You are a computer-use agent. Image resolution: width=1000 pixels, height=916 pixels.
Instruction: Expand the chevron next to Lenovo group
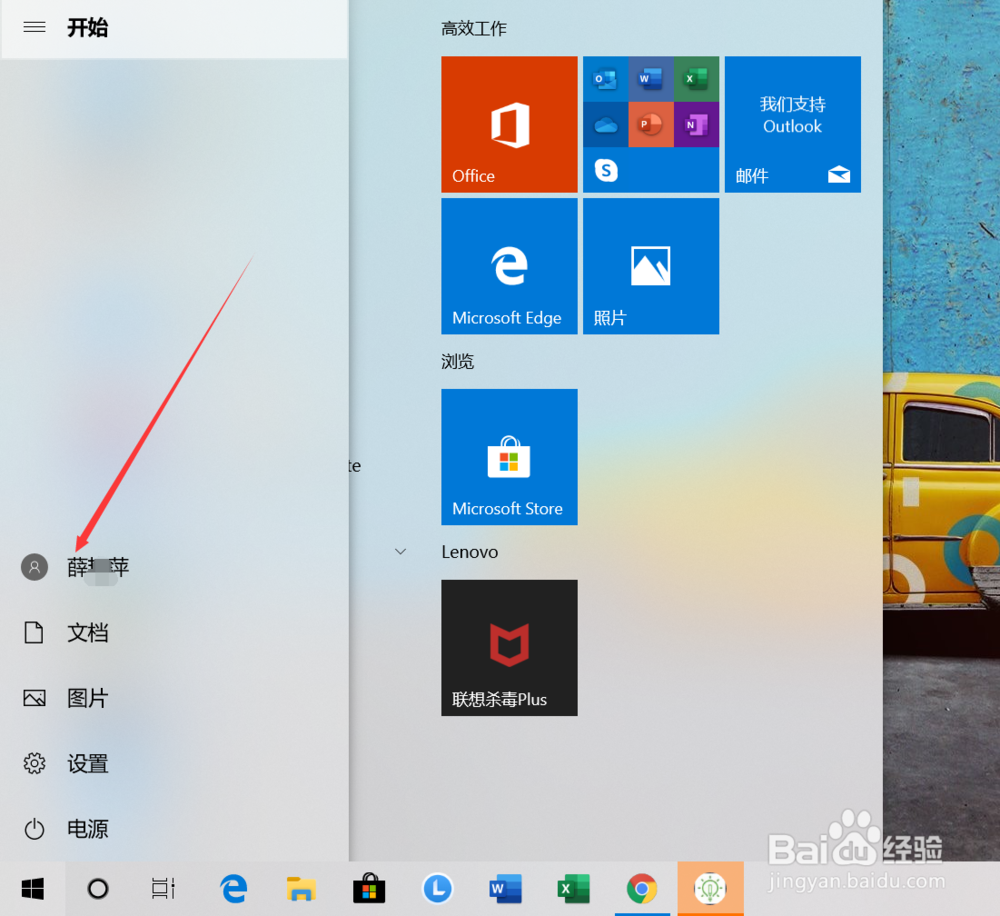[x=401, y=552]
